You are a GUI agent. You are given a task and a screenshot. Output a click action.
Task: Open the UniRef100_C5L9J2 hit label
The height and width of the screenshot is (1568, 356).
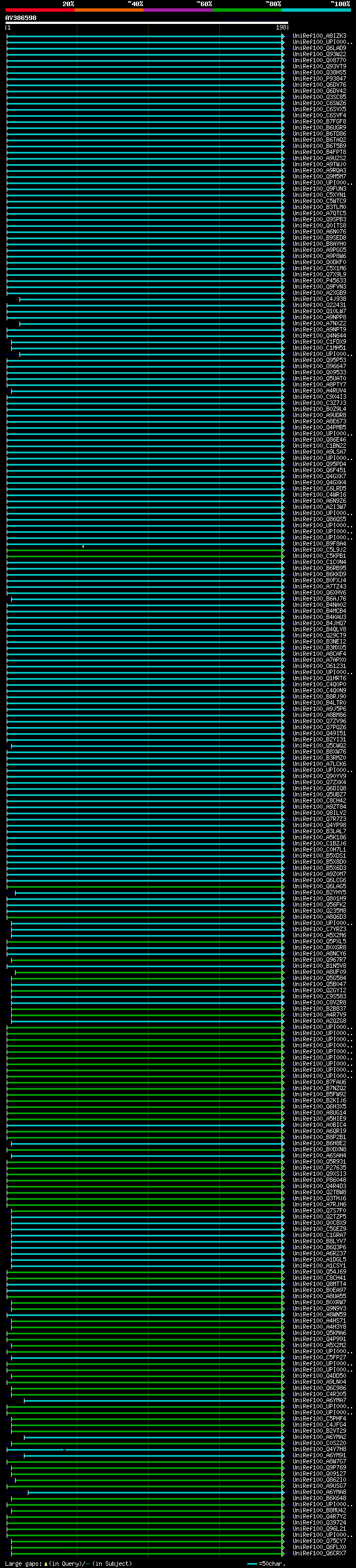point(319,550)
